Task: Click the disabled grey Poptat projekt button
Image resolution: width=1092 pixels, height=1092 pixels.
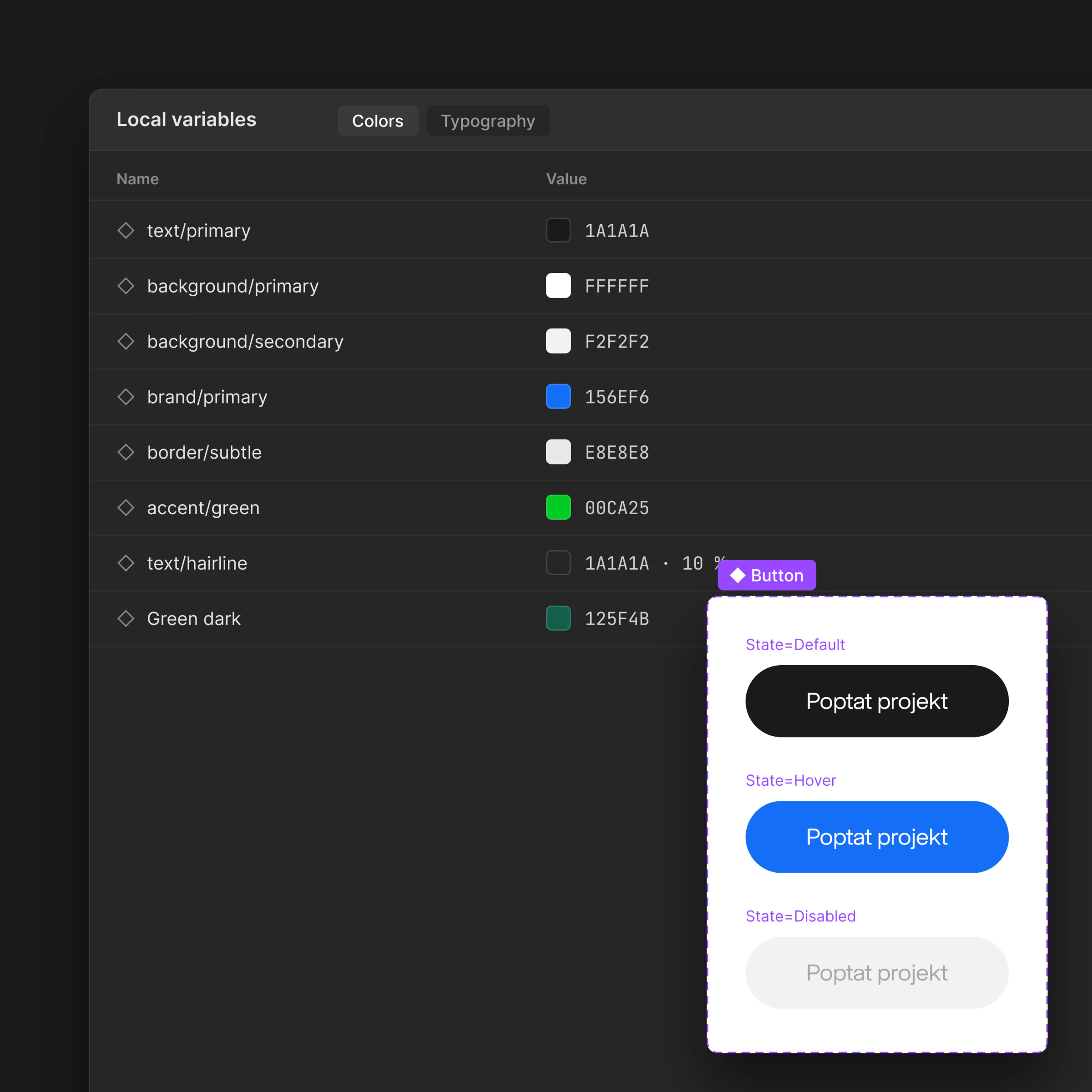Action: (877, 972)
